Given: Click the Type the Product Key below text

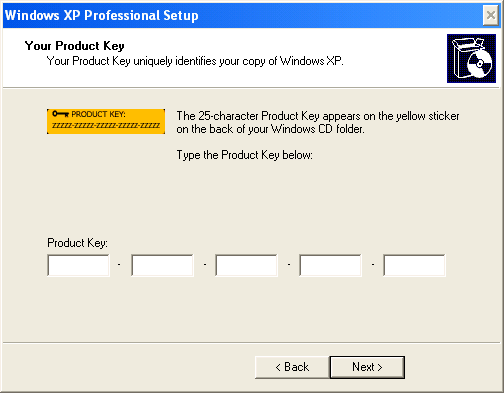Looking at the screenshot, I should pos(245,155).
